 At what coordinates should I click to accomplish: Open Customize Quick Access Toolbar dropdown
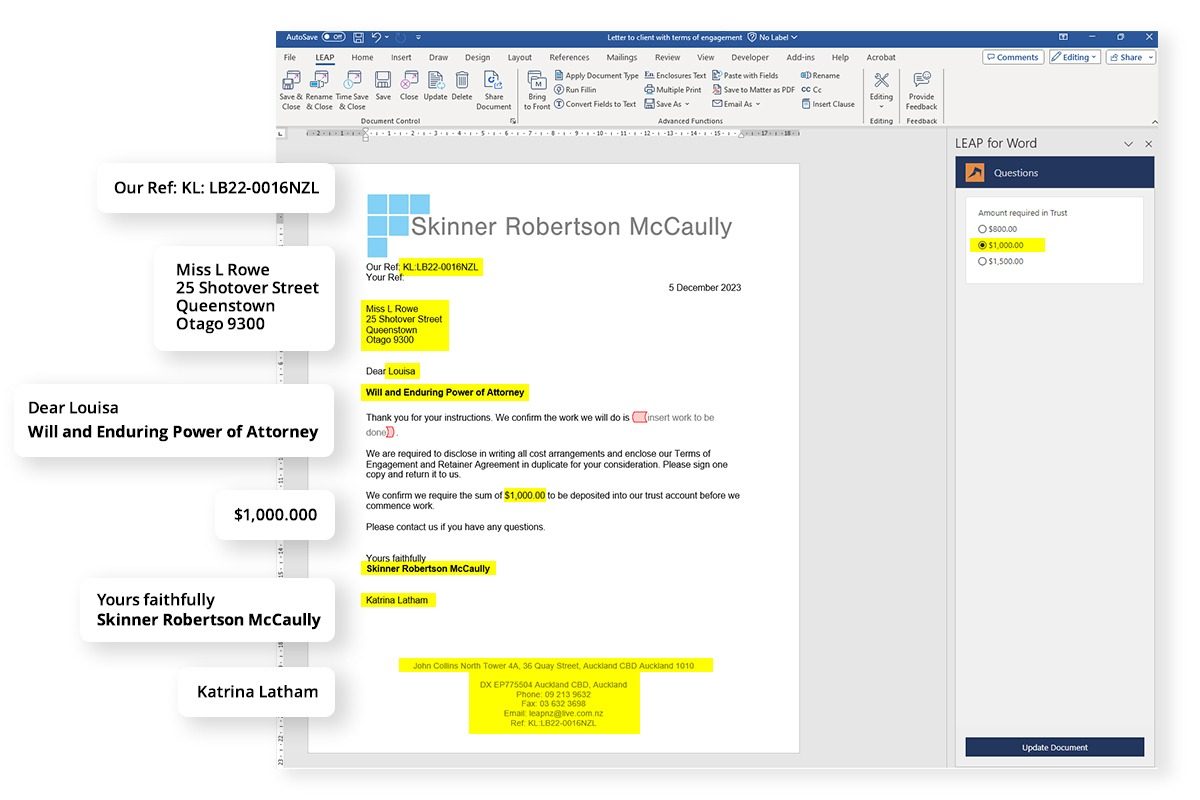418,37
